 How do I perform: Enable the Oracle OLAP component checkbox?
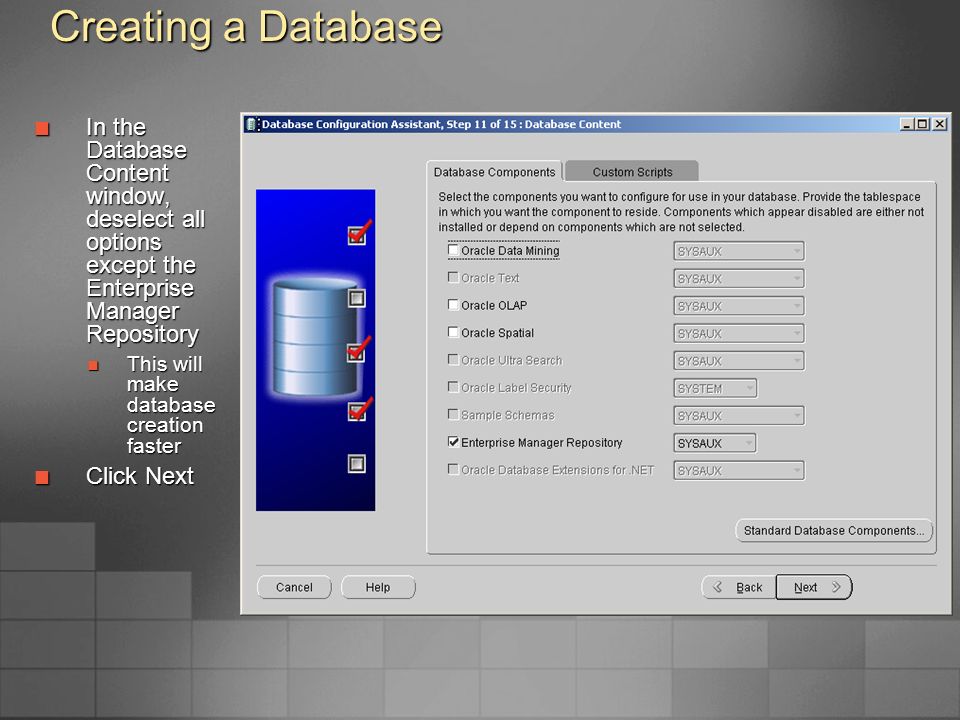tap(453, 305)
